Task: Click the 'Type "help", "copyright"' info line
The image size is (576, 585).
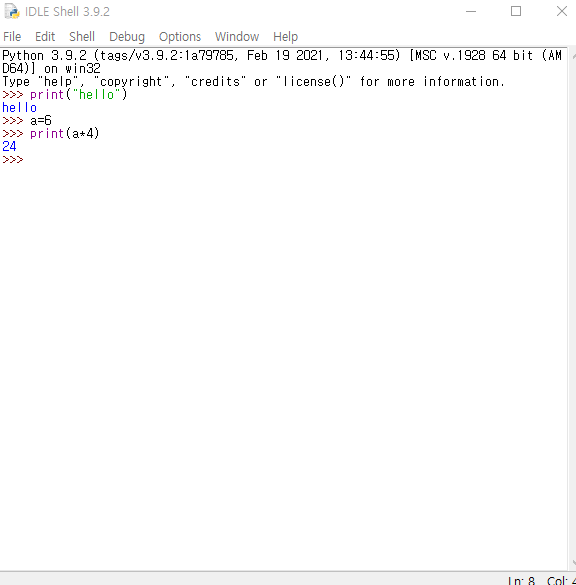Action: coord(254,81)
